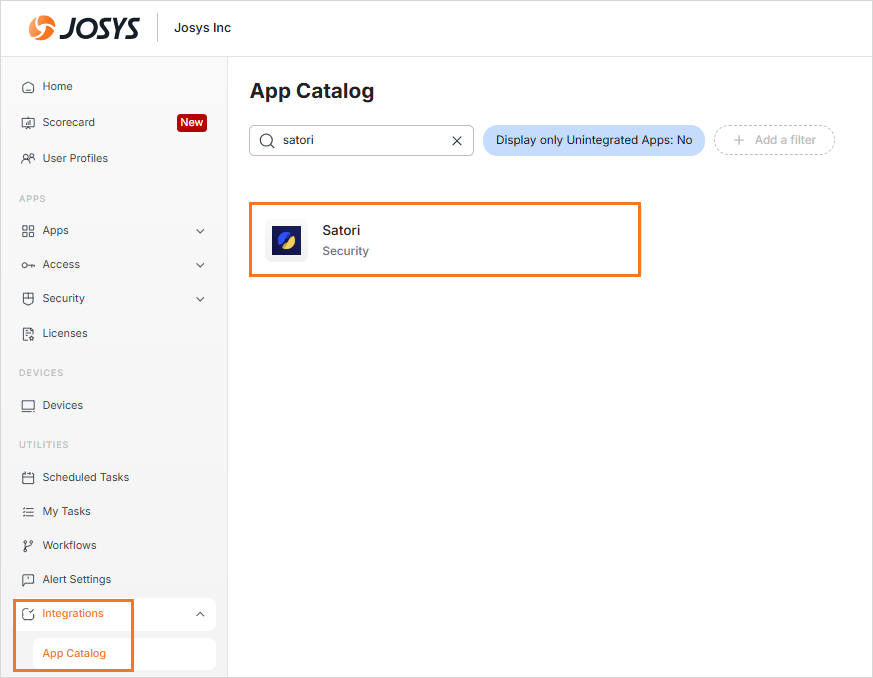Click the magnifier icon in search box
873x678 pixels.
point(267,141)
